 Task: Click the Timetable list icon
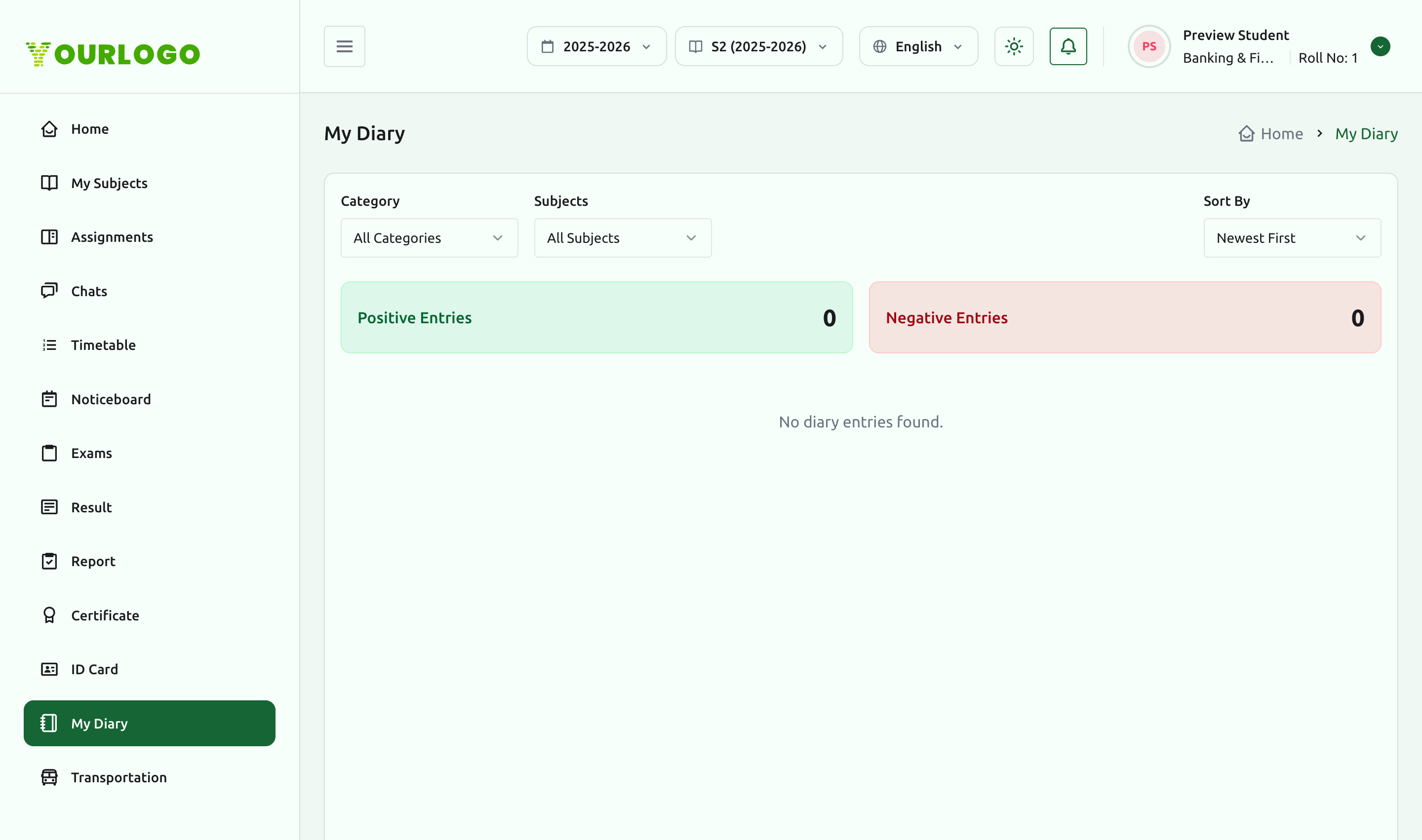(49, 344)
